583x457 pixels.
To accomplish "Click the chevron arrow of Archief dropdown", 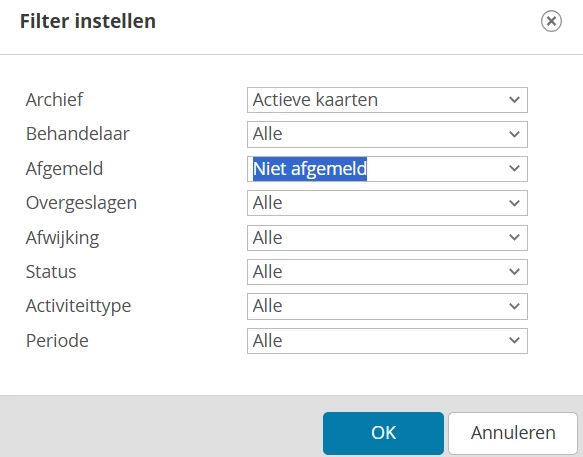I will click(514, 100).
